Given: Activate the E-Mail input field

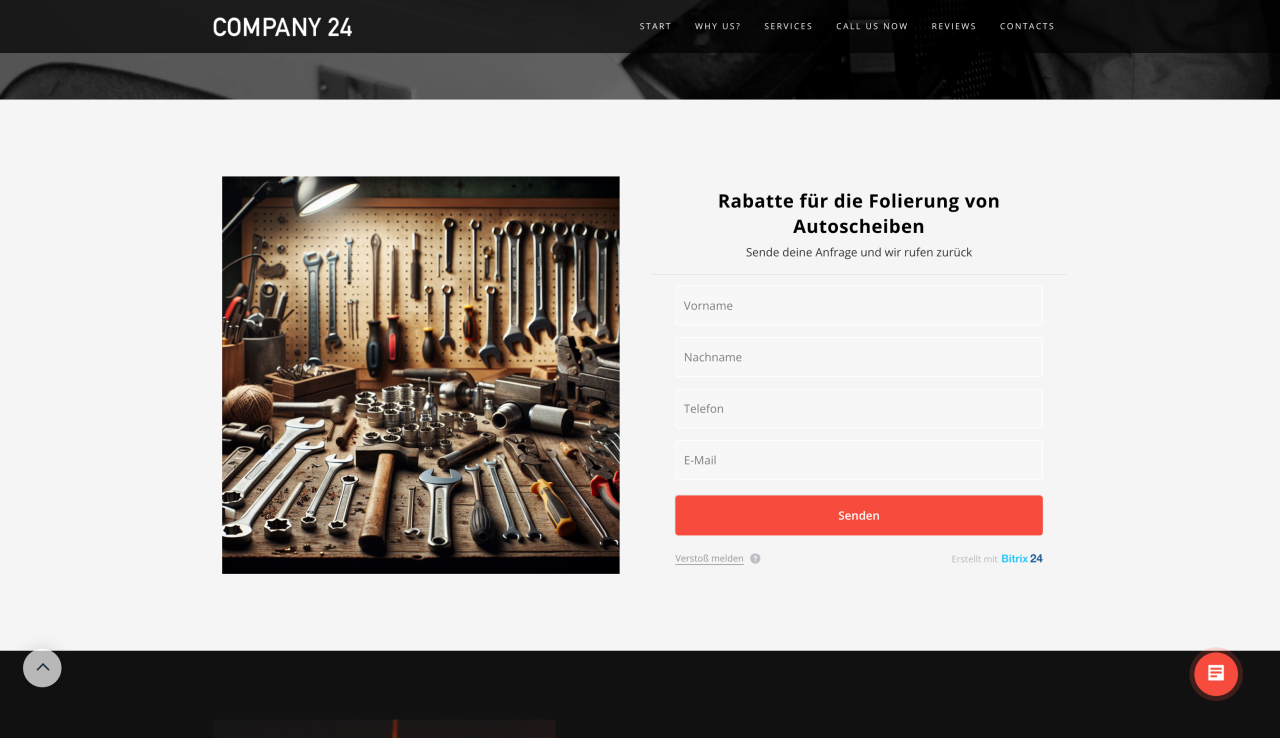Looking at the screenshot, I should coord(859,460).
